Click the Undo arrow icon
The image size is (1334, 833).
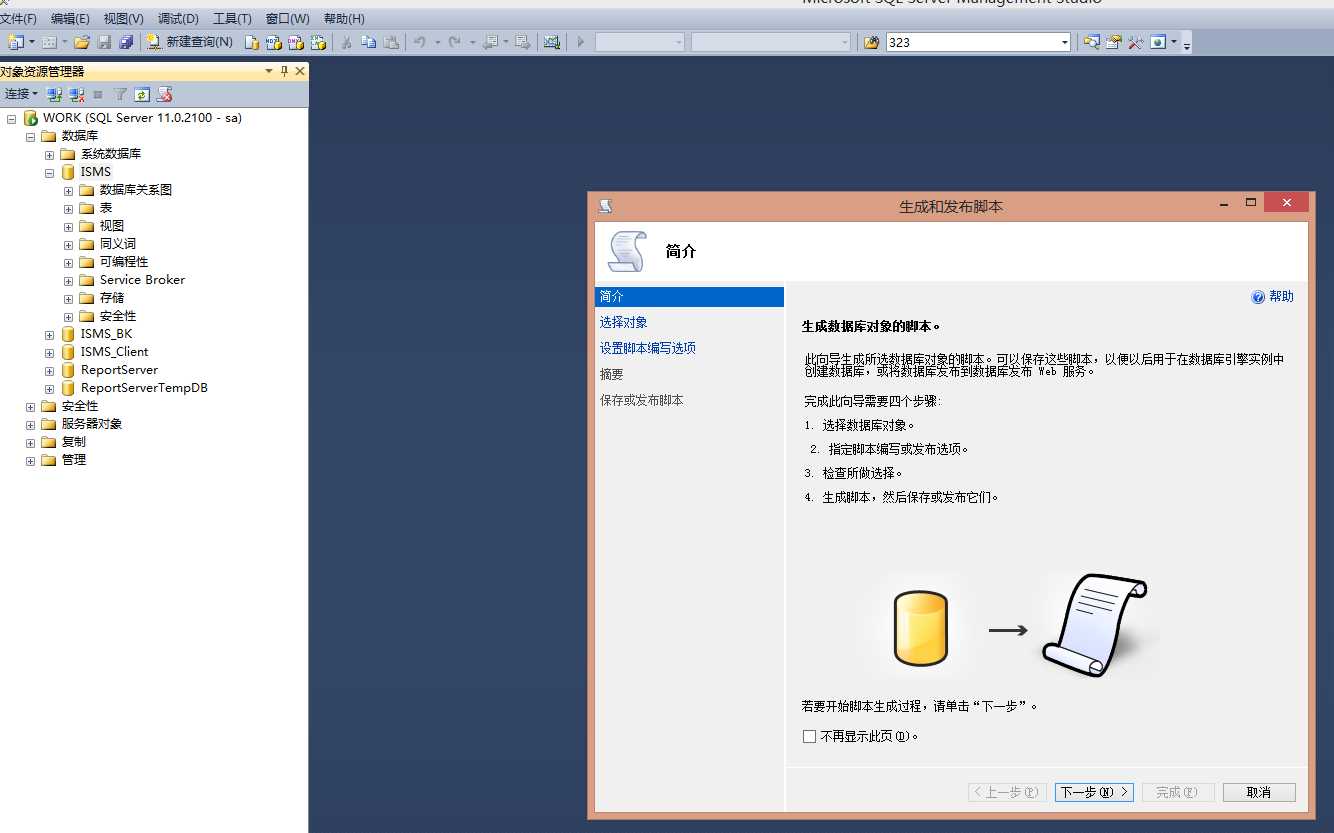(420, 42)
